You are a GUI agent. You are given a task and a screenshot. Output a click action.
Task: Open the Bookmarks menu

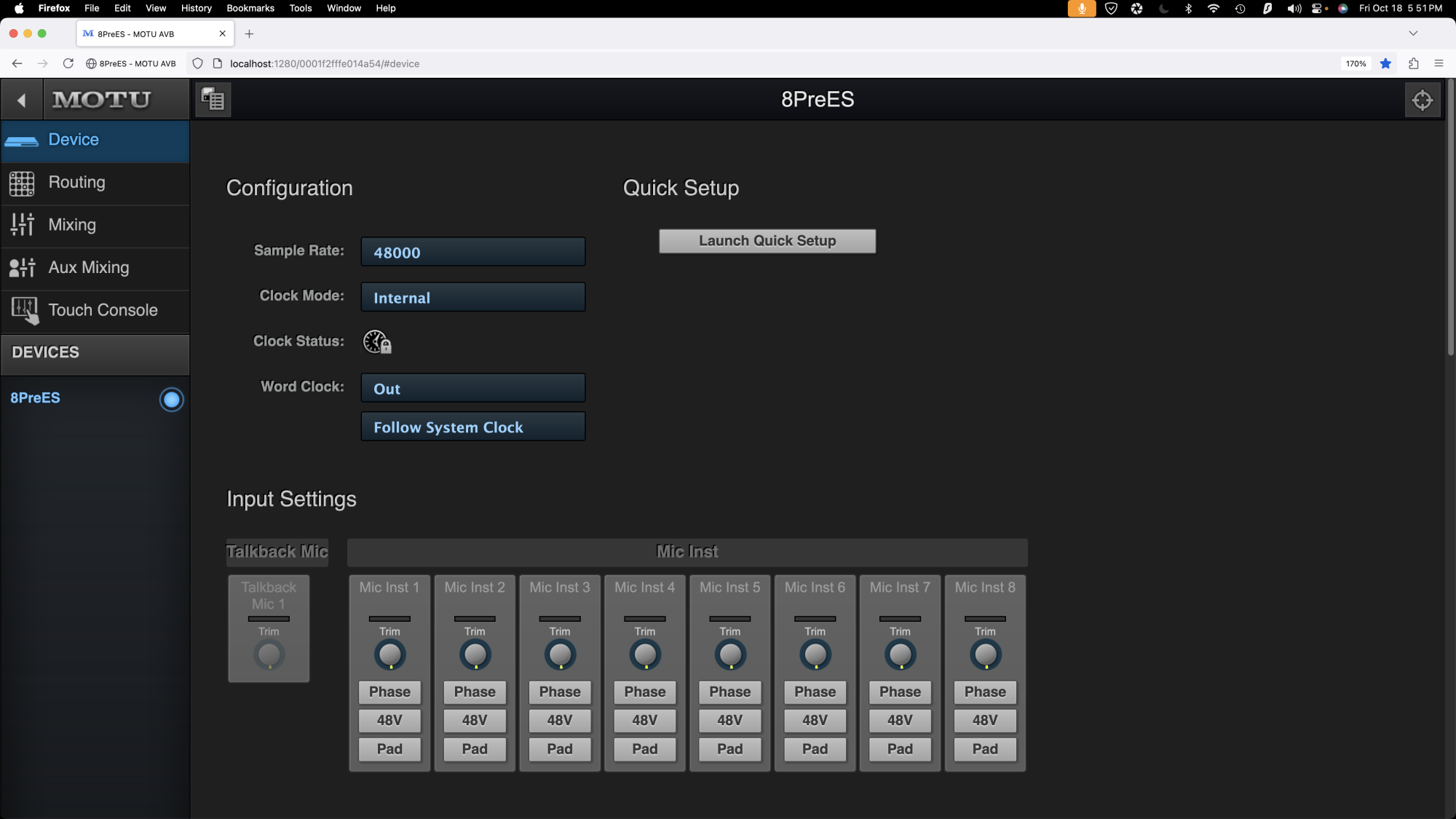[250, 8]
